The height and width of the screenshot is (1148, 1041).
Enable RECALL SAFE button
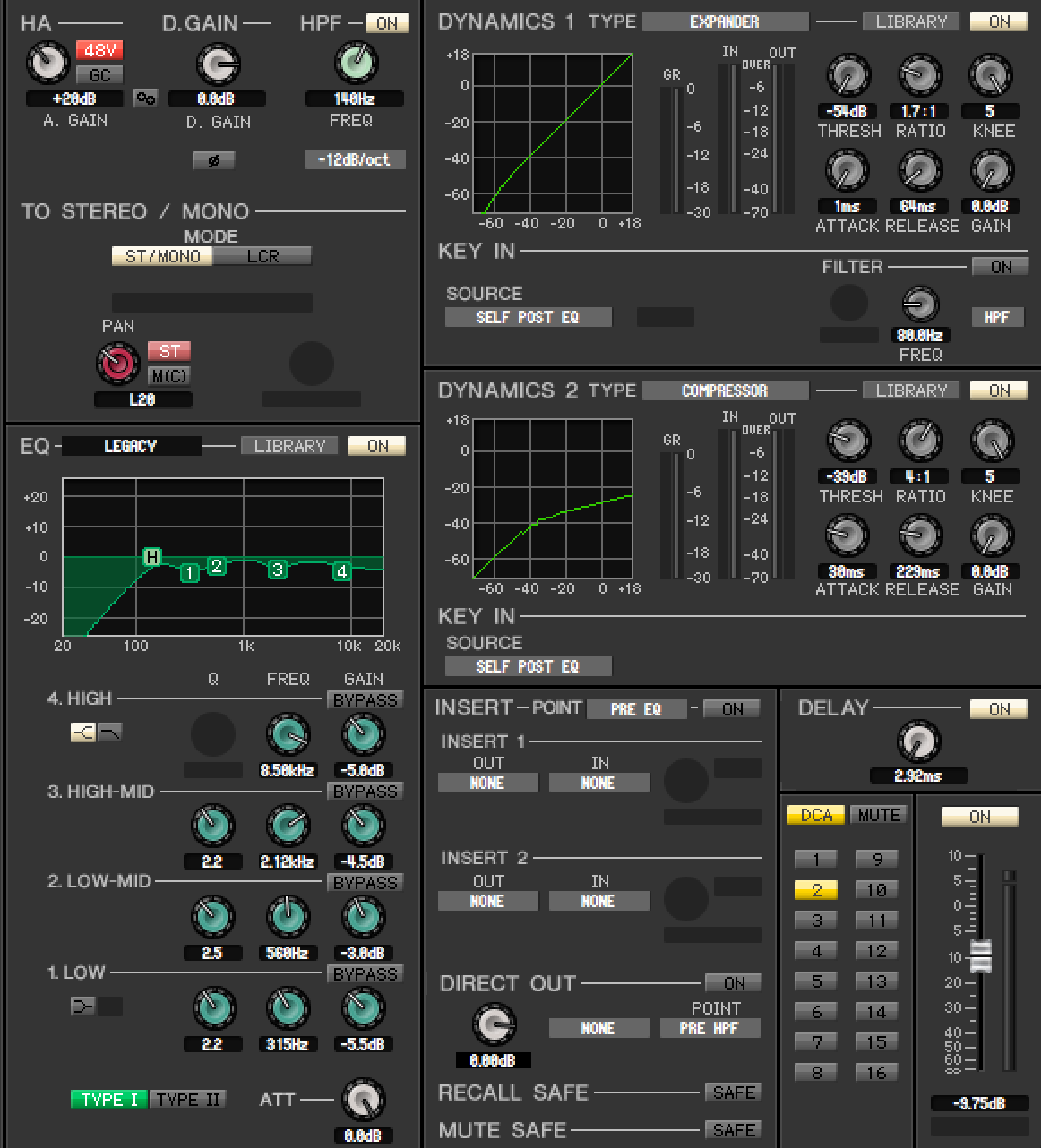tap(734, 1092)
